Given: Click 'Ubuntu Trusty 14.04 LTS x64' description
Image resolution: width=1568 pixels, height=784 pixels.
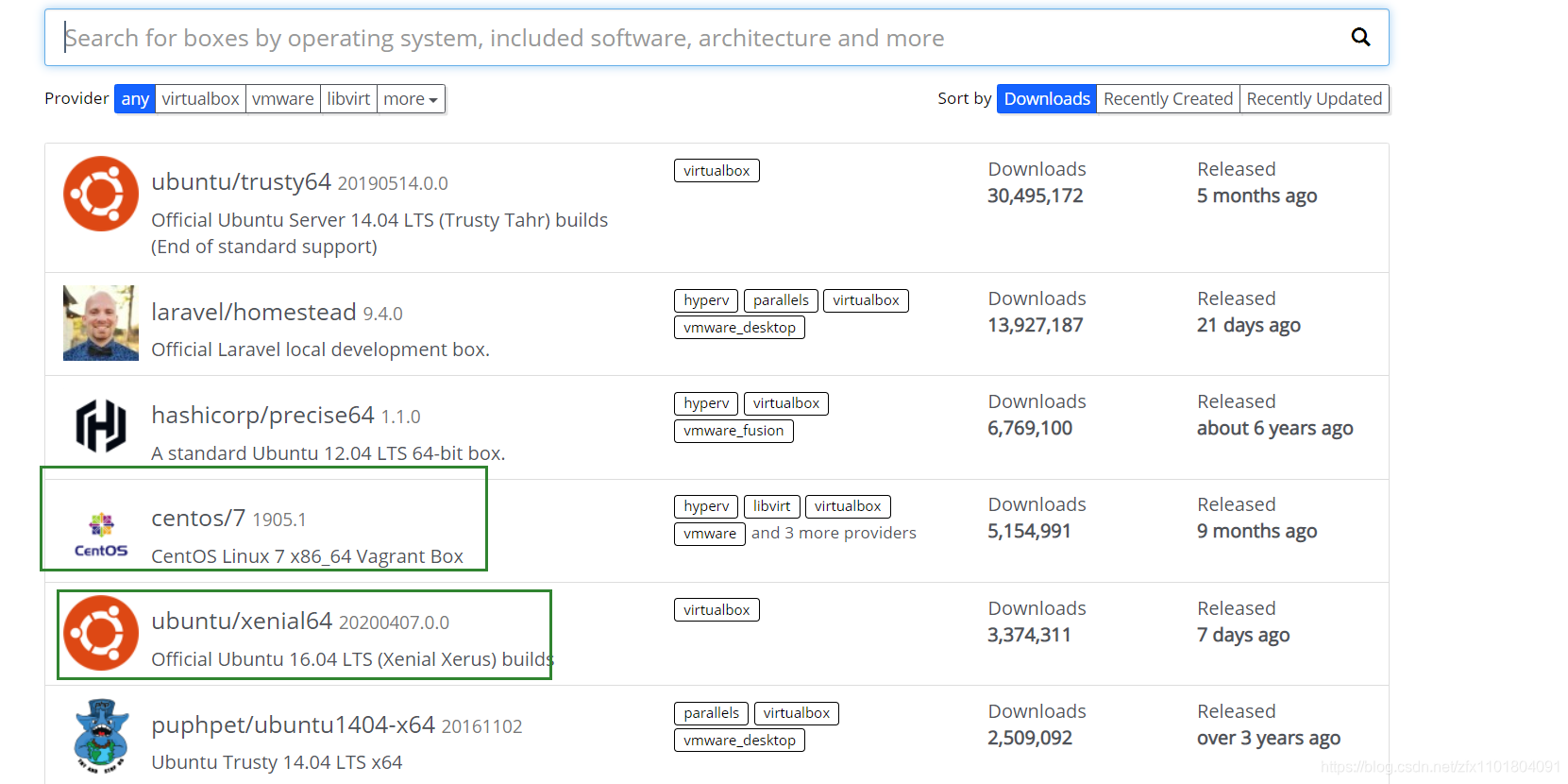Looking at the screenshot, I should [x=277, y=762].
